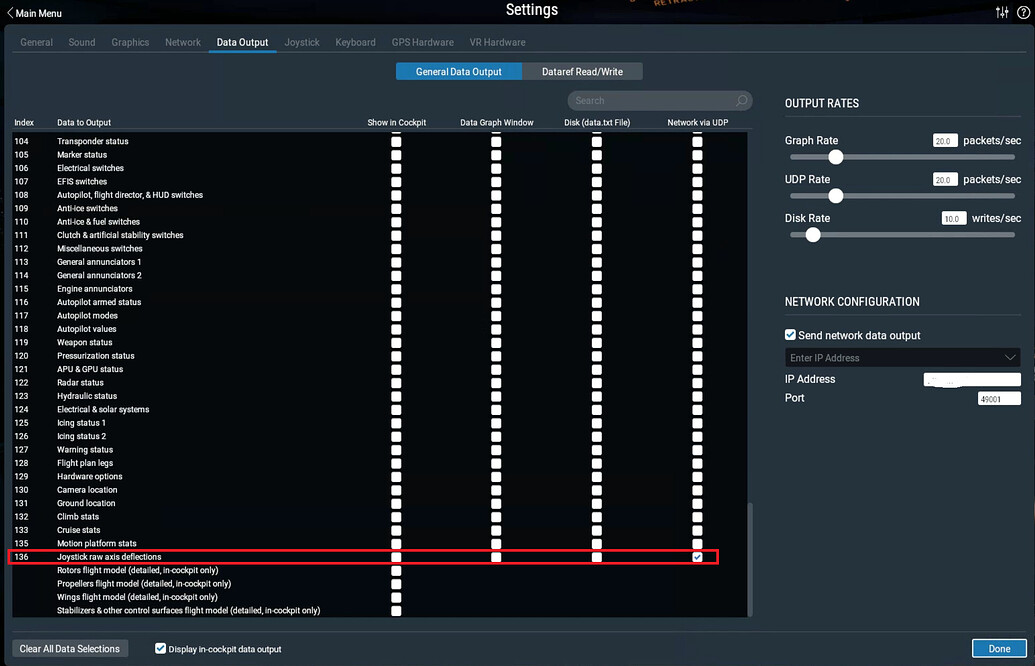Click the back arrow next to Main Menu
The height and width of the screenshot is (666, 1035).
(x=9, y=13)
